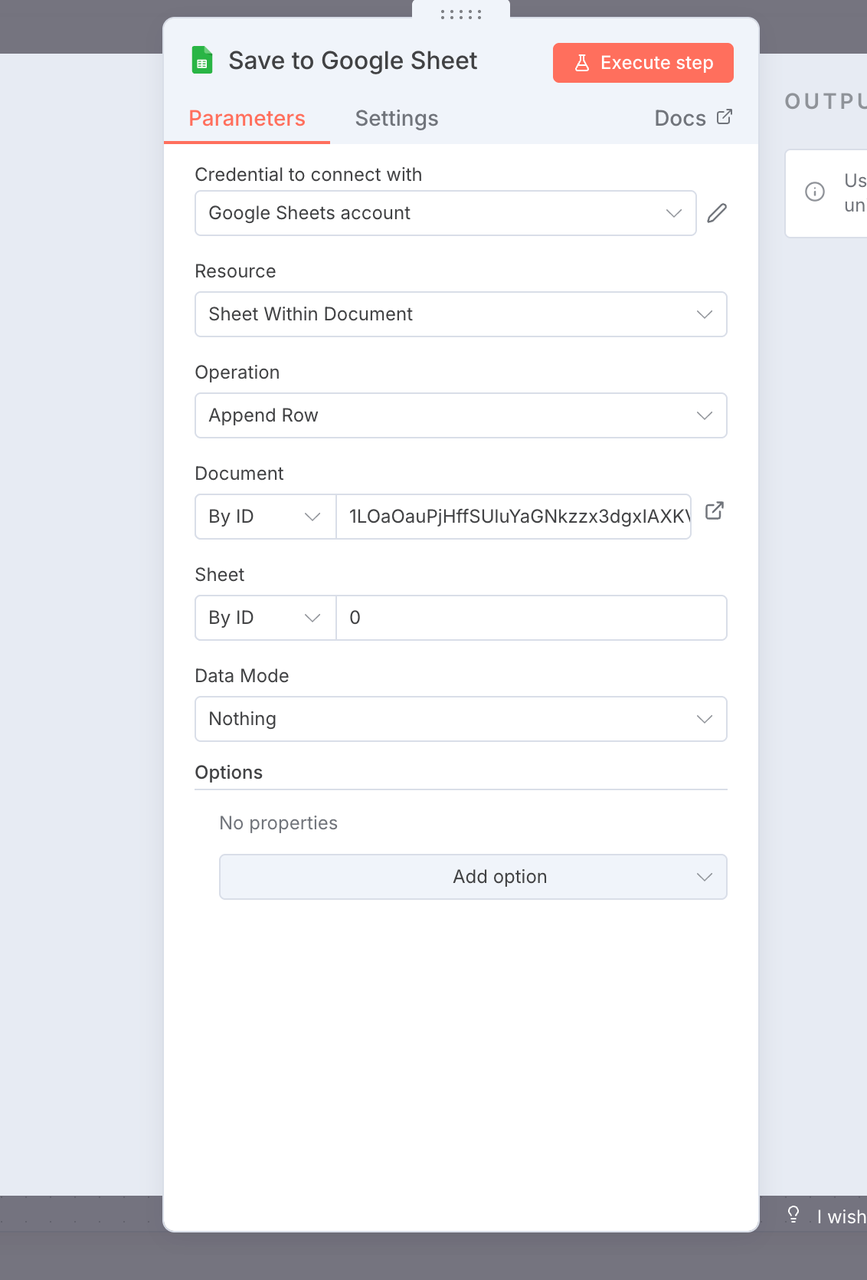Click the flask icon on Execute step
Screen dimensions: 867x1280
click(x=581, y=62)
